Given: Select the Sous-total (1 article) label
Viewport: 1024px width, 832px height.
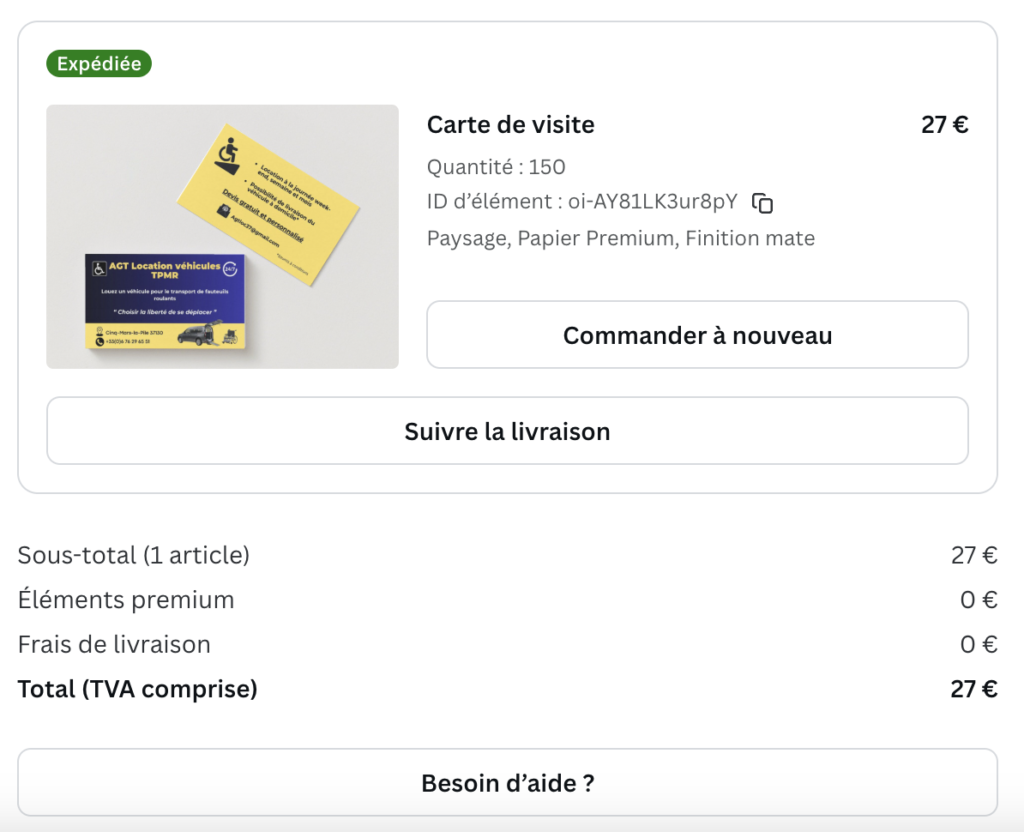Looking at the screenshot, I should (134, 555).
